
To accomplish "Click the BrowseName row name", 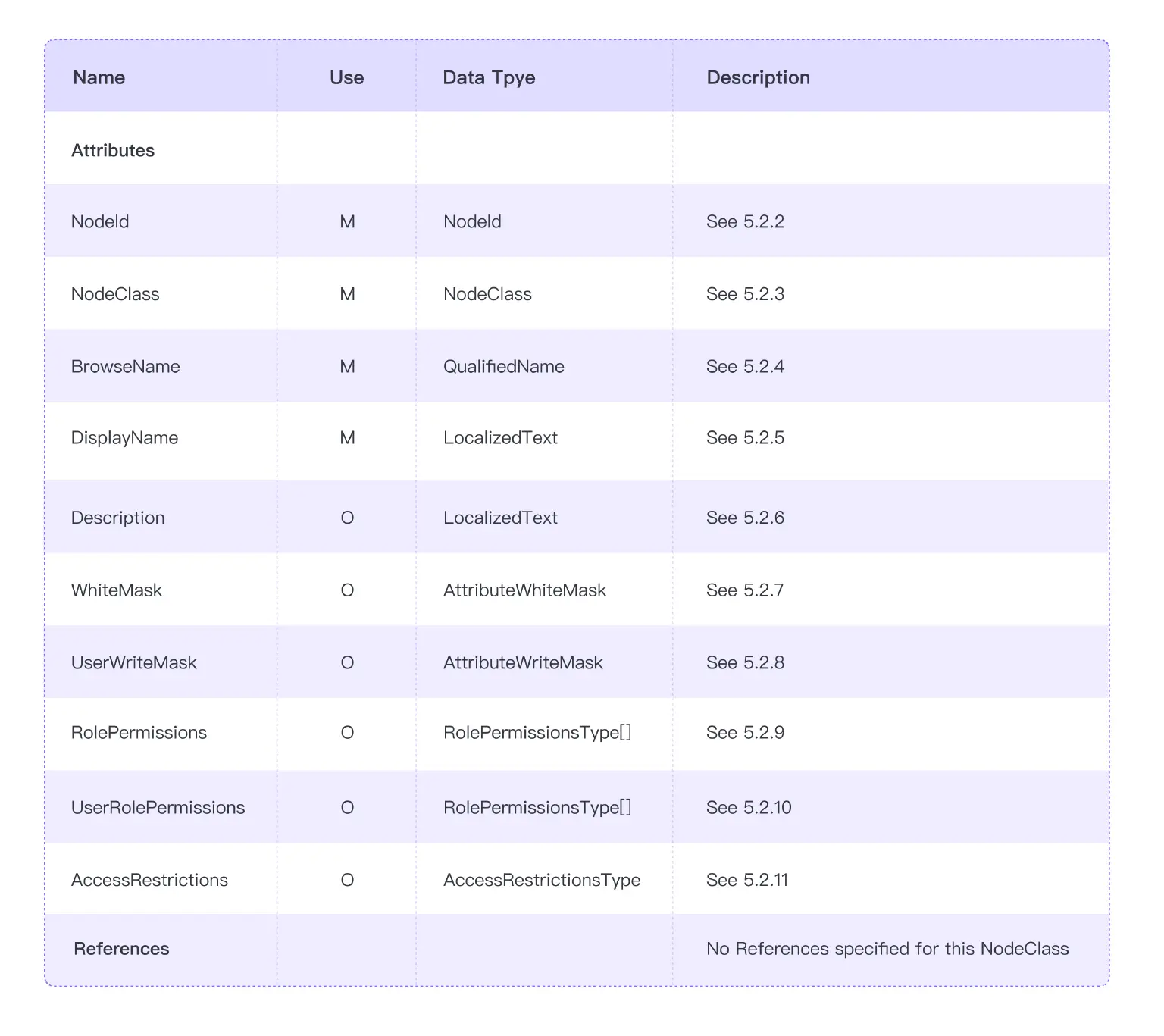I will click(125, 367).
